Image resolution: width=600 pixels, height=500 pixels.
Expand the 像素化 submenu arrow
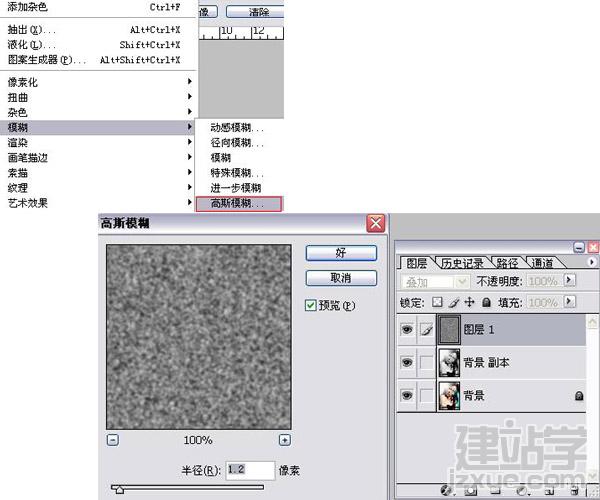[x=189, y=81]
